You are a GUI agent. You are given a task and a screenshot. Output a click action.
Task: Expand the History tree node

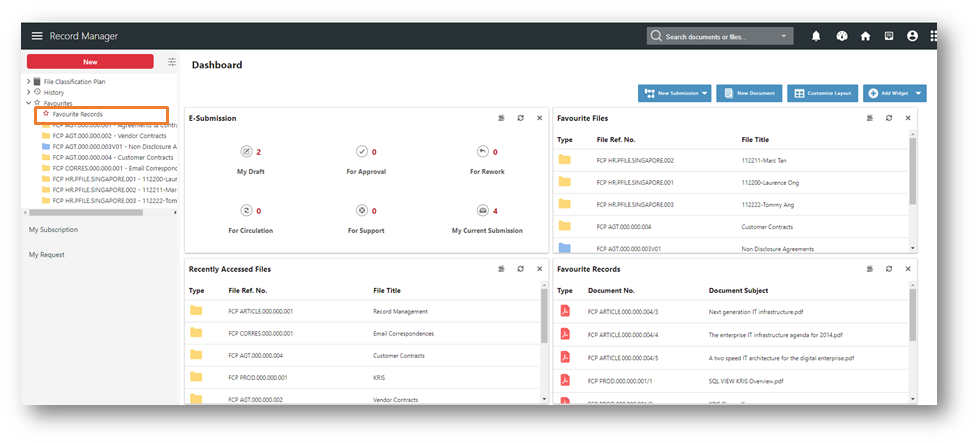pyautogui.click(x=28, y=92)
